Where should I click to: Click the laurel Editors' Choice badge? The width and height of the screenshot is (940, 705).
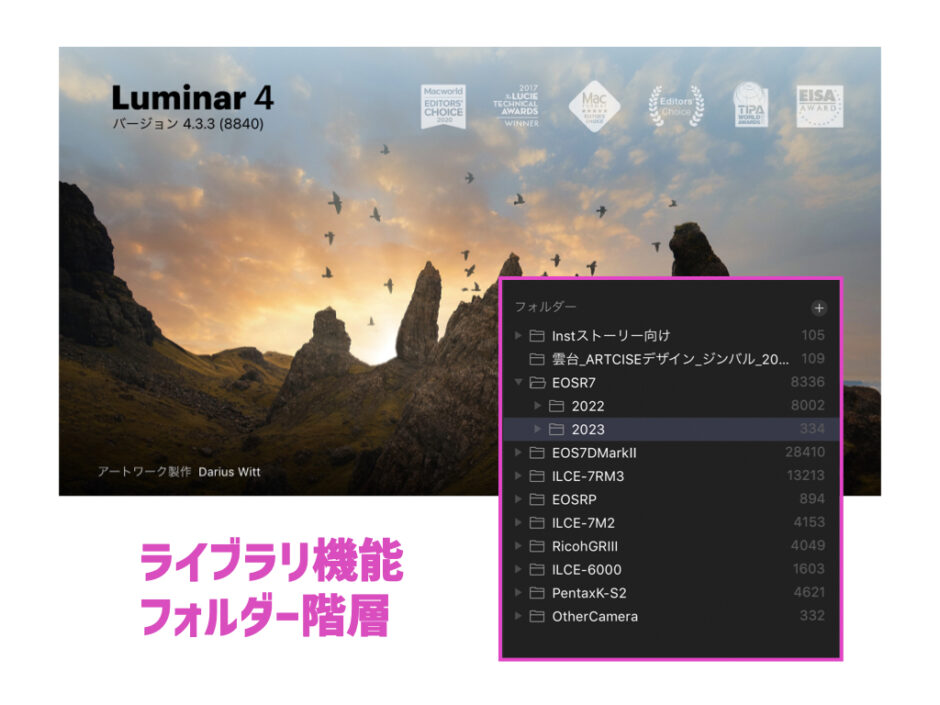click(x=676, y=106)
